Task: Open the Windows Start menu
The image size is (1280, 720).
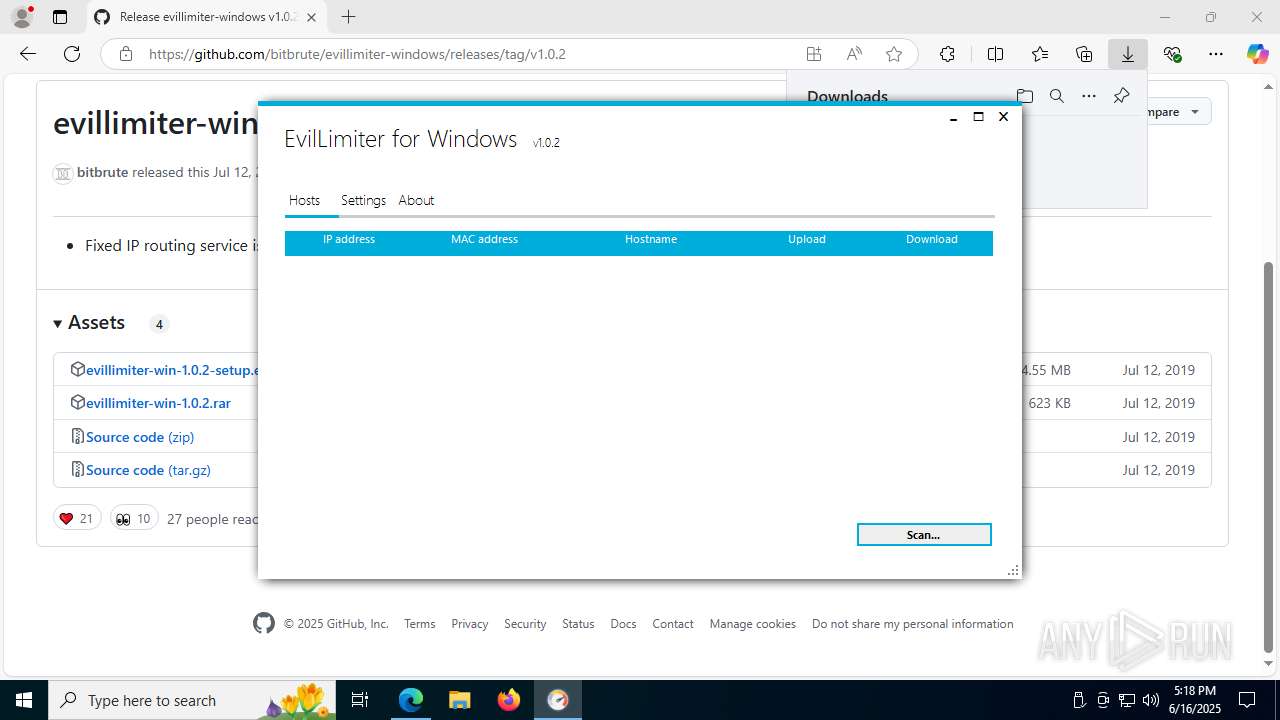Action: tap(24, 700)
